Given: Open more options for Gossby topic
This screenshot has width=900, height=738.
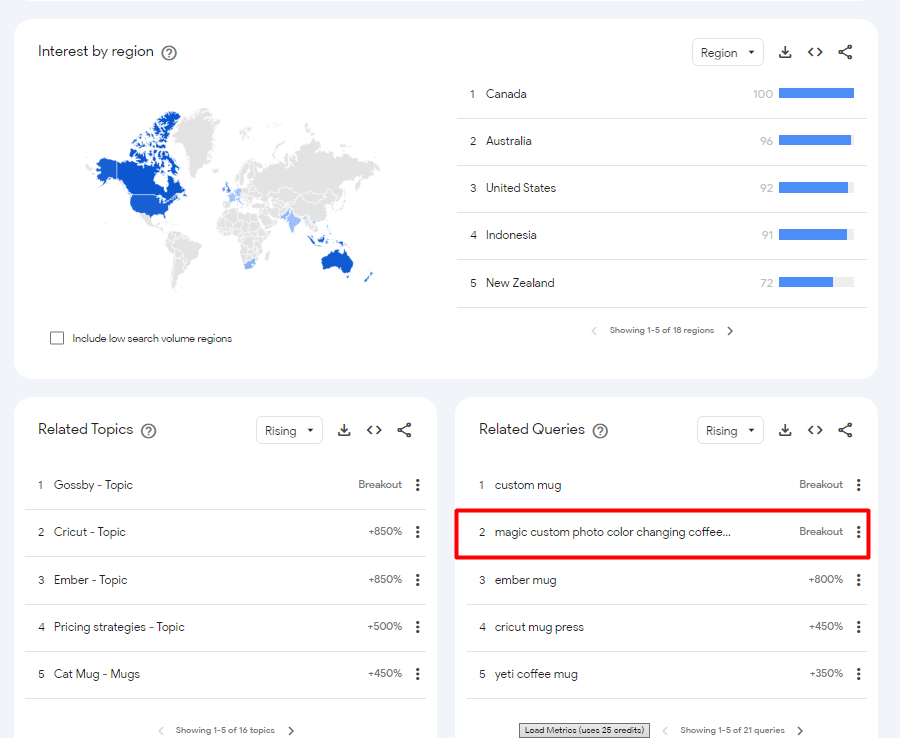Looking at the screenshot, I should click(x=418, y=485).
